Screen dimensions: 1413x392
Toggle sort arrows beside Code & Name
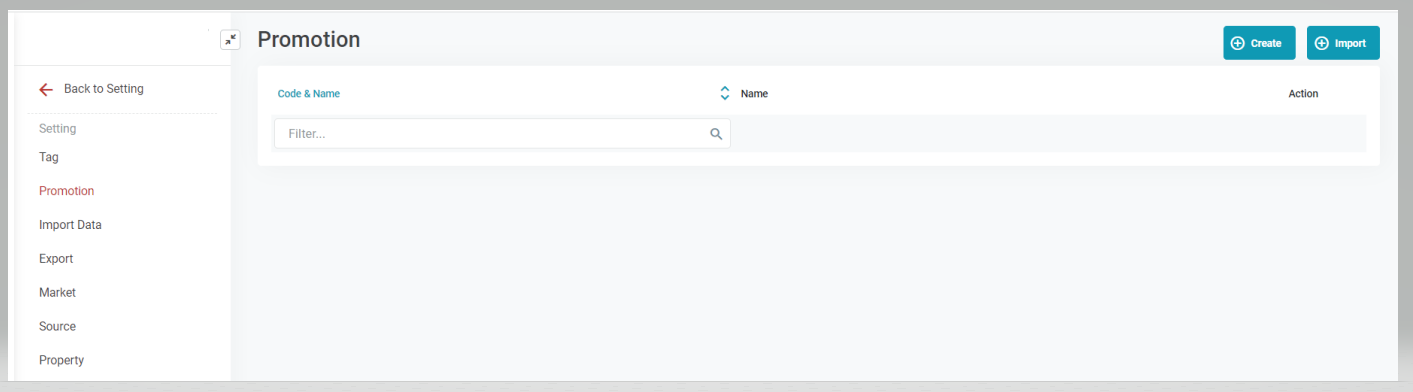(x=725, y=93)
